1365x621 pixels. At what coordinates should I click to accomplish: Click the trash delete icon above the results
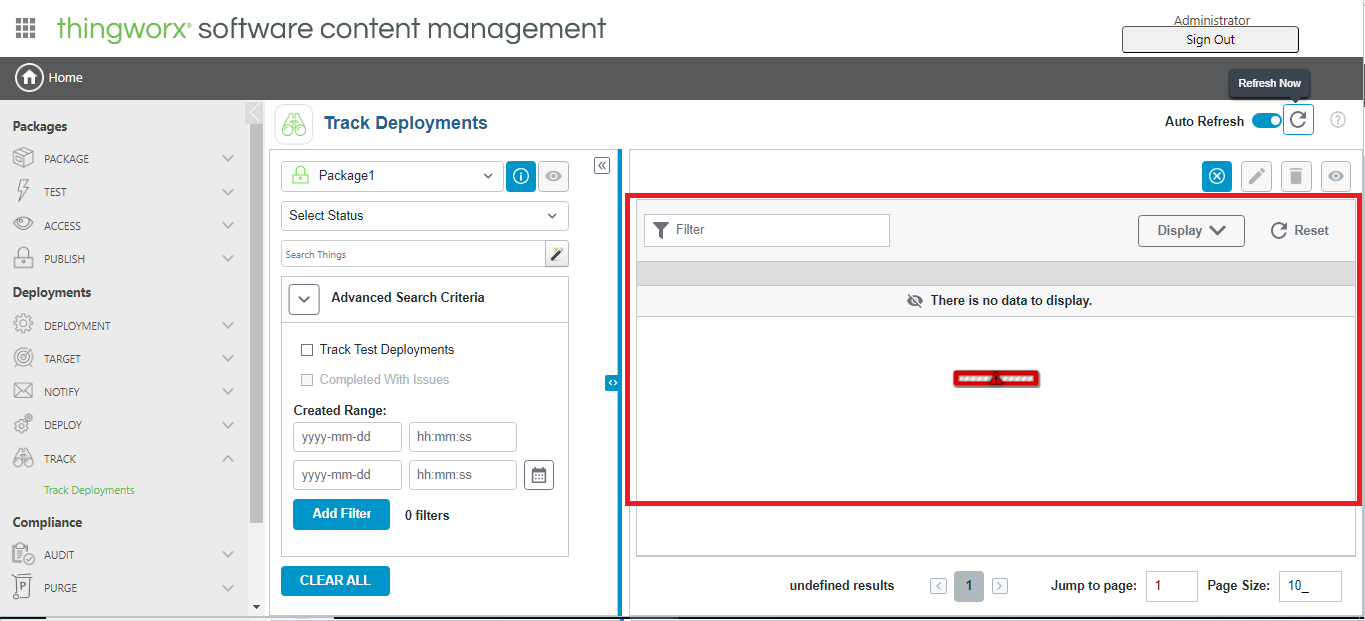pyautogui.click(x=1295, y=176)
